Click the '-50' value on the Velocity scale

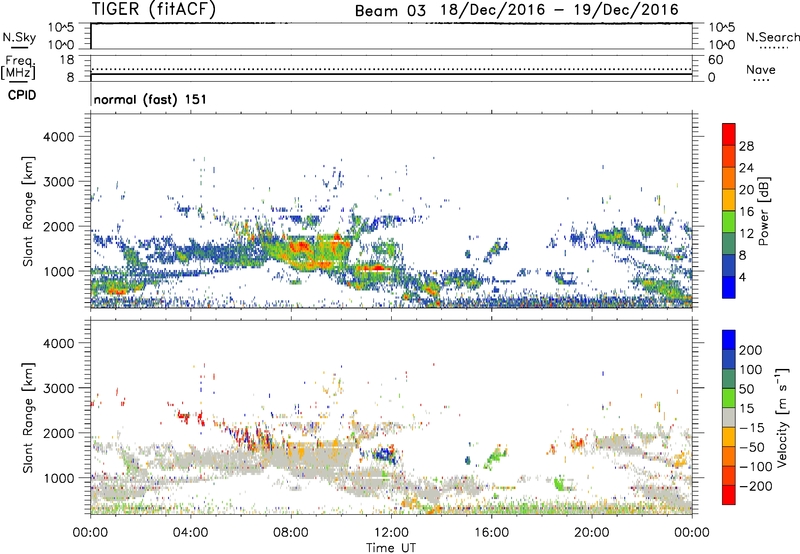click(751, 447)
